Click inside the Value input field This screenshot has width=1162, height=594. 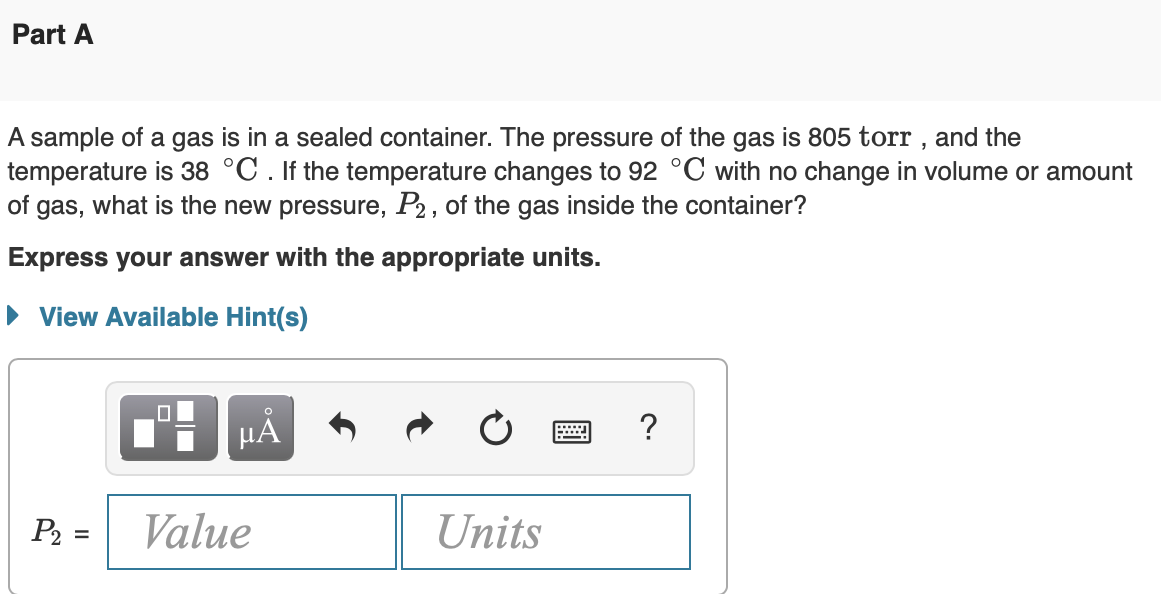[x=251, y=531]
